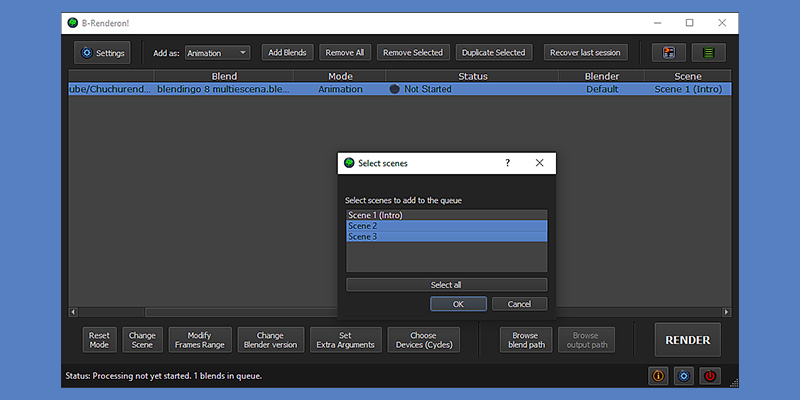Open the 'Add as' Animation dropdown
The width and height of the screenshot is (800, 400).
217,52
